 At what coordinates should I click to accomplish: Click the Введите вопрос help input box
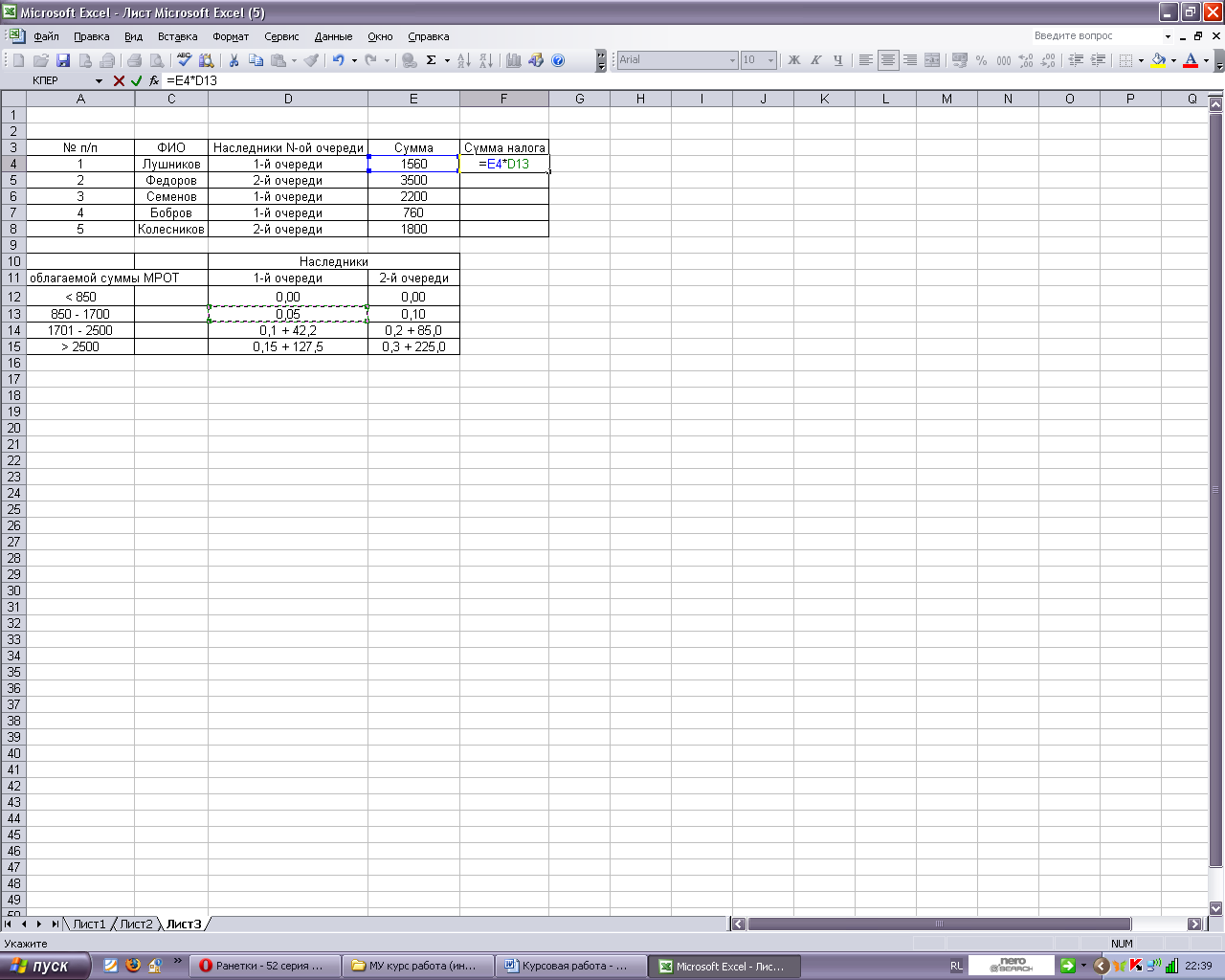[x=1101, y=36]
